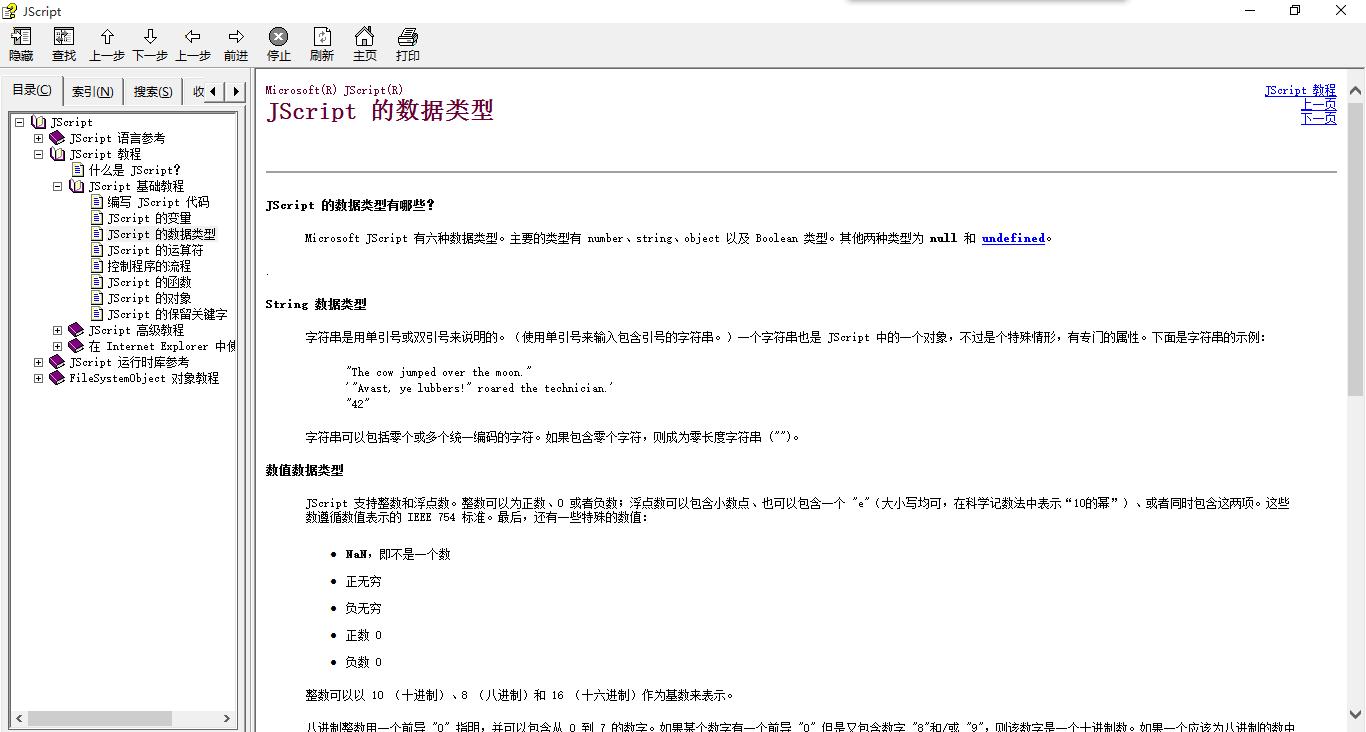Switch to the 搜索(S) tab
This screenshot has width=1366, height=732.
coord(151,90)
